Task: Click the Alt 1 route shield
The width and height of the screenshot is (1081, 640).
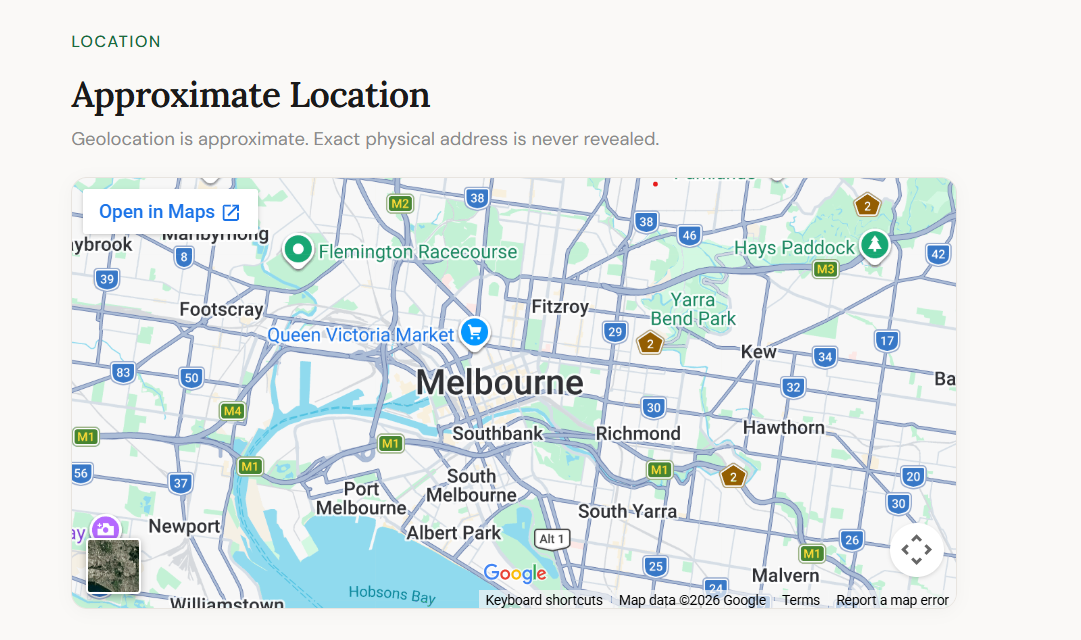Action: pyautogui.click(x=552, y=539)
